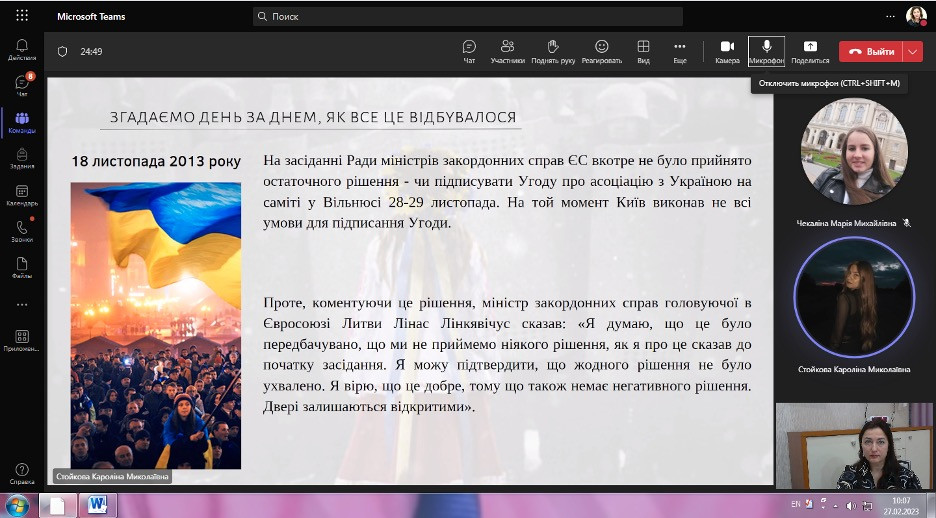936x518 pixels.
Task: Open the blank document taskbar icon
Action: 57,505
